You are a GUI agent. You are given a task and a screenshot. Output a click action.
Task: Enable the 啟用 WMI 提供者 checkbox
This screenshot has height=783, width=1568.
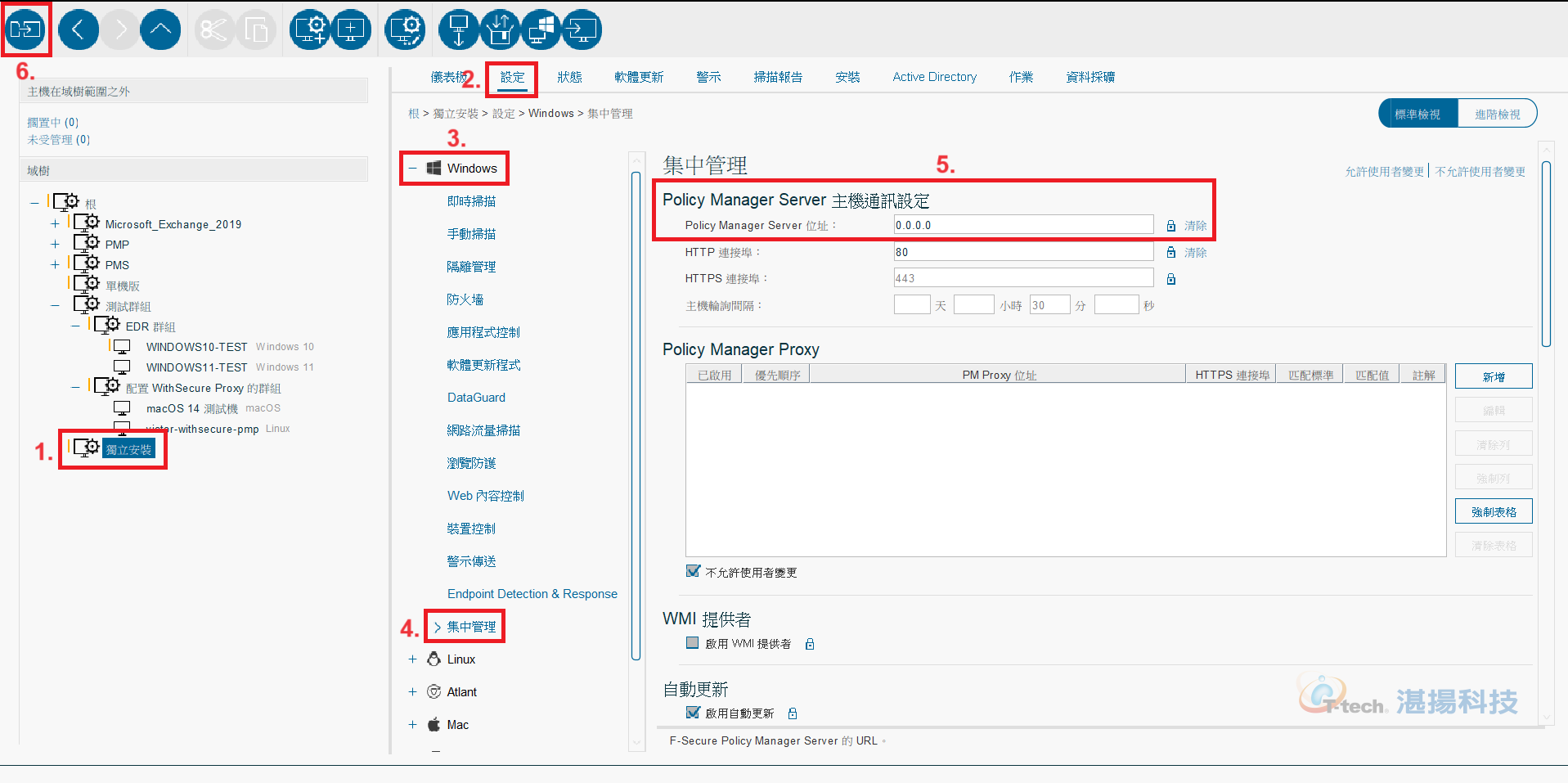click(x=693, y=643)
